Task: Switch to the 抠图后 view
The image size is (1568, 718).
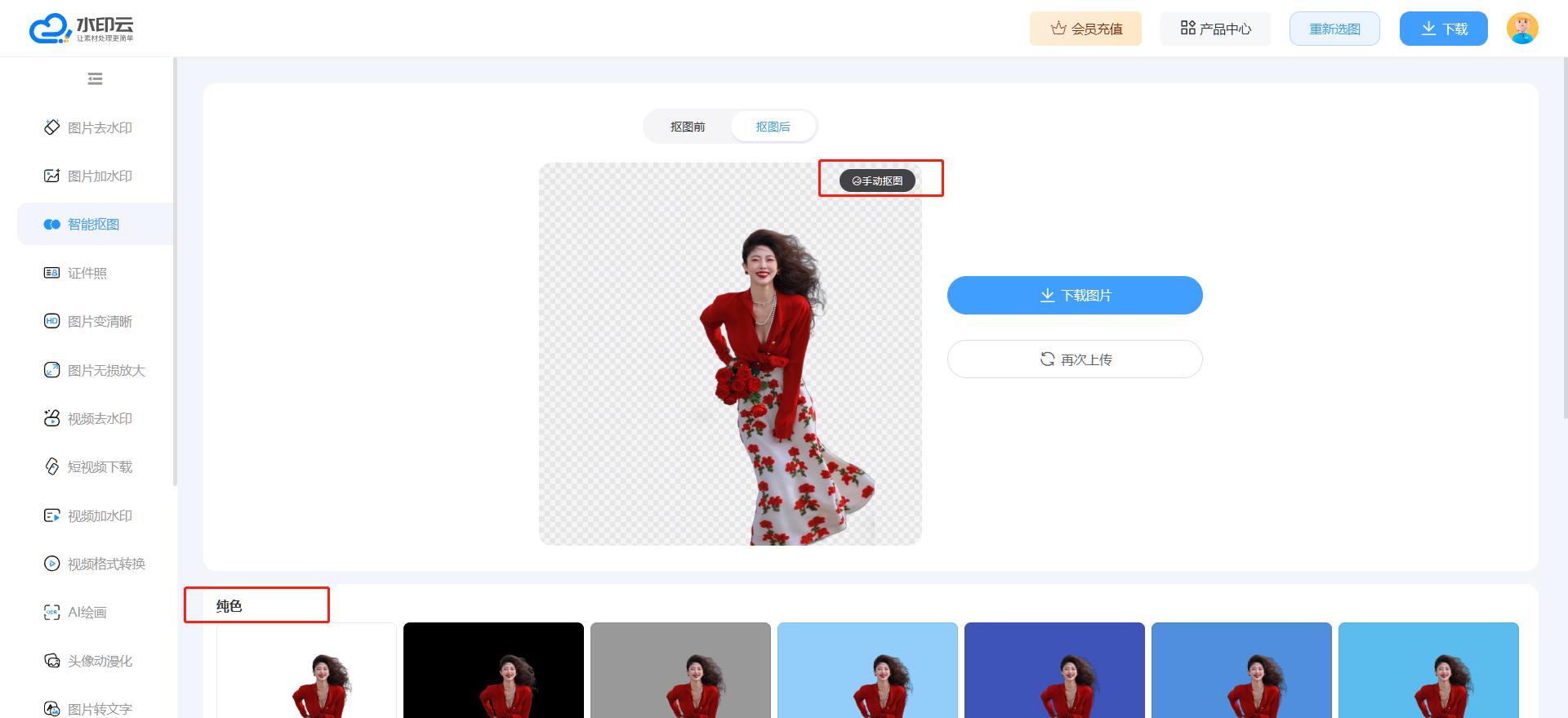Action: click(x=773, y=127)
